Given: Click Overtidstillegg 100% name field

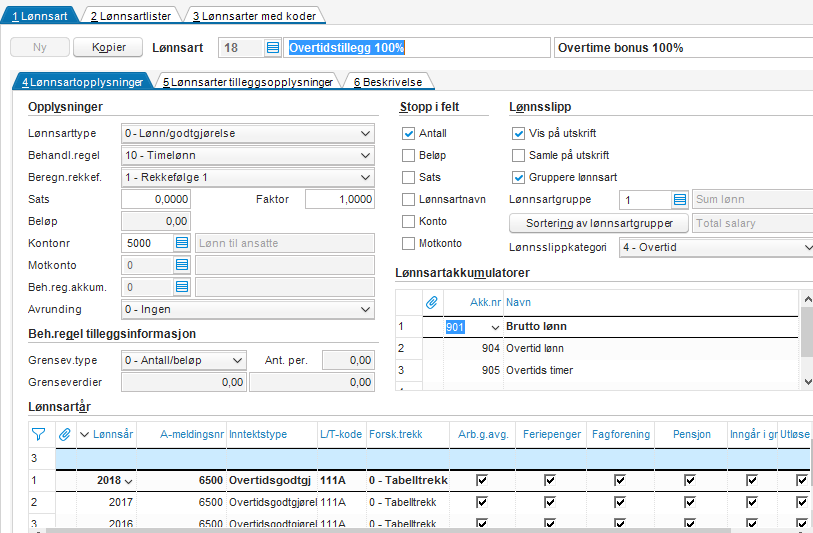Looking at the screenshot, I should [416, 48].
